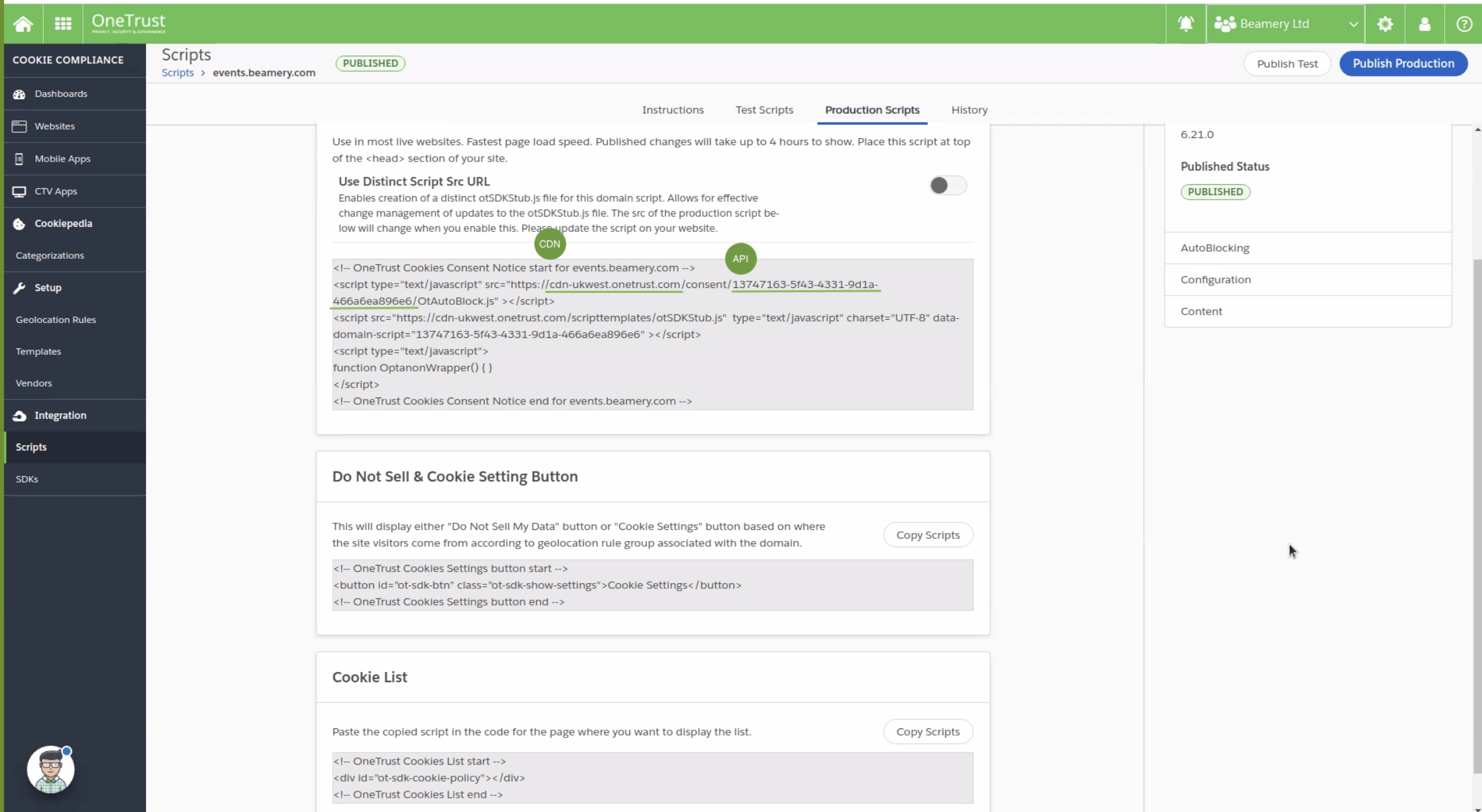
Task: Expand the Configuration section
Action: click(x=1307, y=280)
